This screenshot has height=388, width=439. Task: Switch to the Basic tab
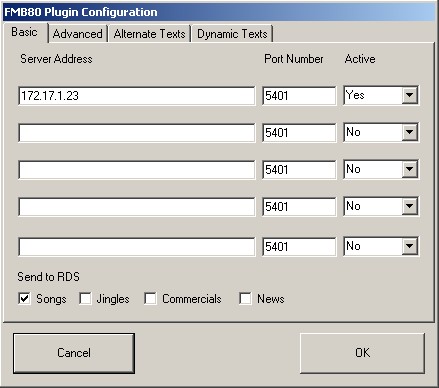25,33
